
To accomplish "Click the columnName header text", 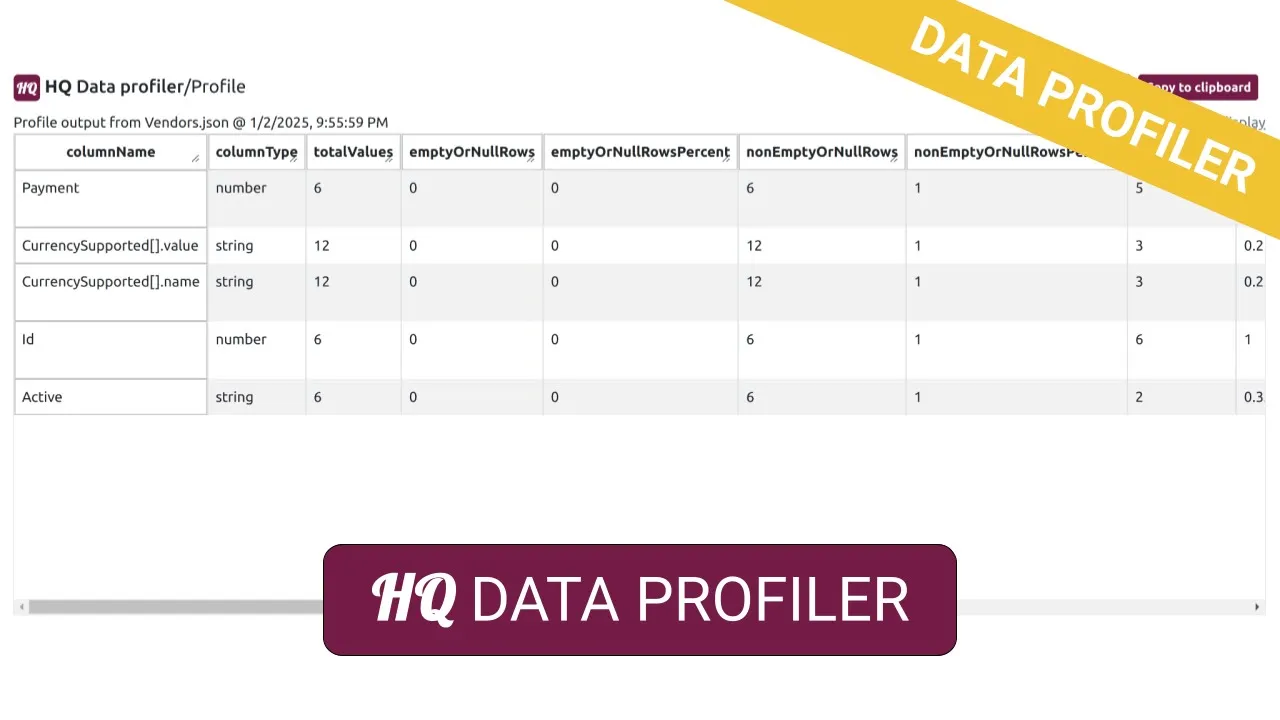I will coord(110,152).
